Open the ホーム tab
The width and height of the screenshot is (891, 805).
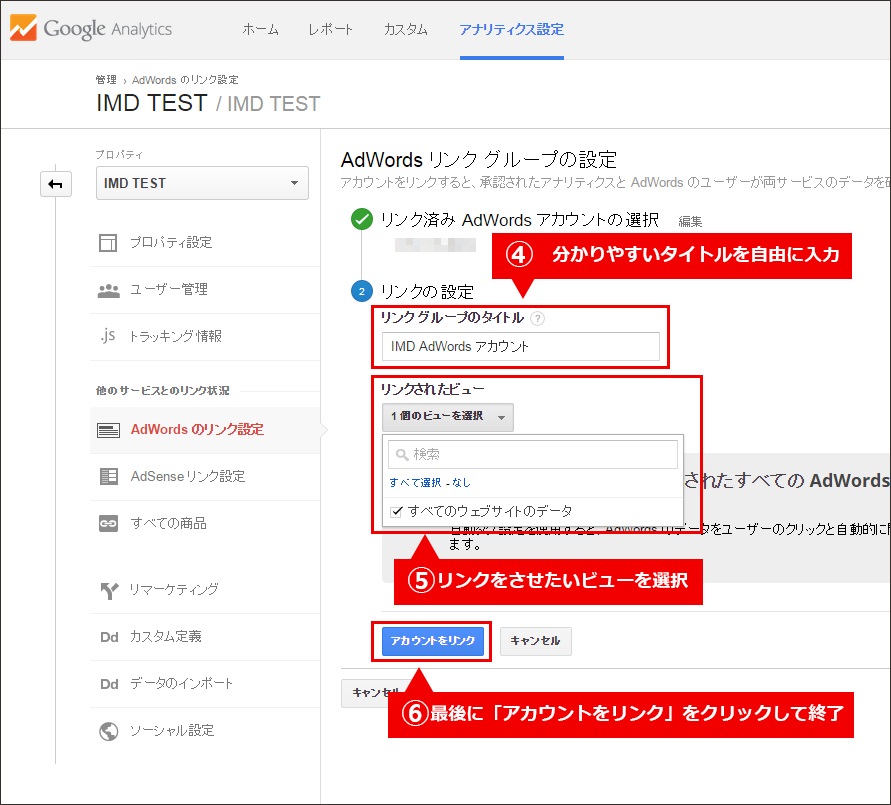pos(260,29)
